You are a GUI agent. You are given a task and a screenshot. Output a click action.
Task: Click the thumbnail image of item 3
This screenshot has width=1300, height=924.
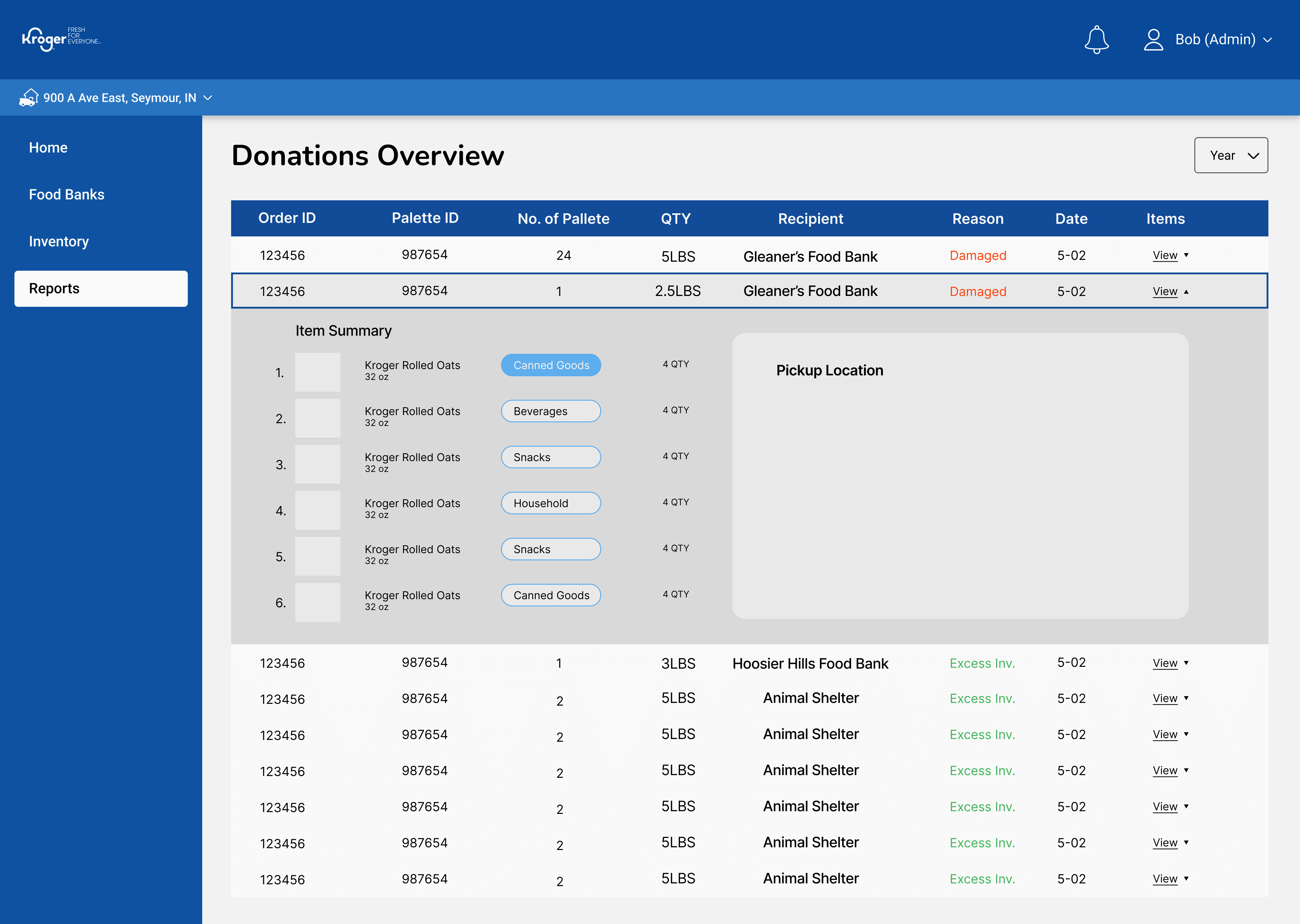(x=318, y=464)
